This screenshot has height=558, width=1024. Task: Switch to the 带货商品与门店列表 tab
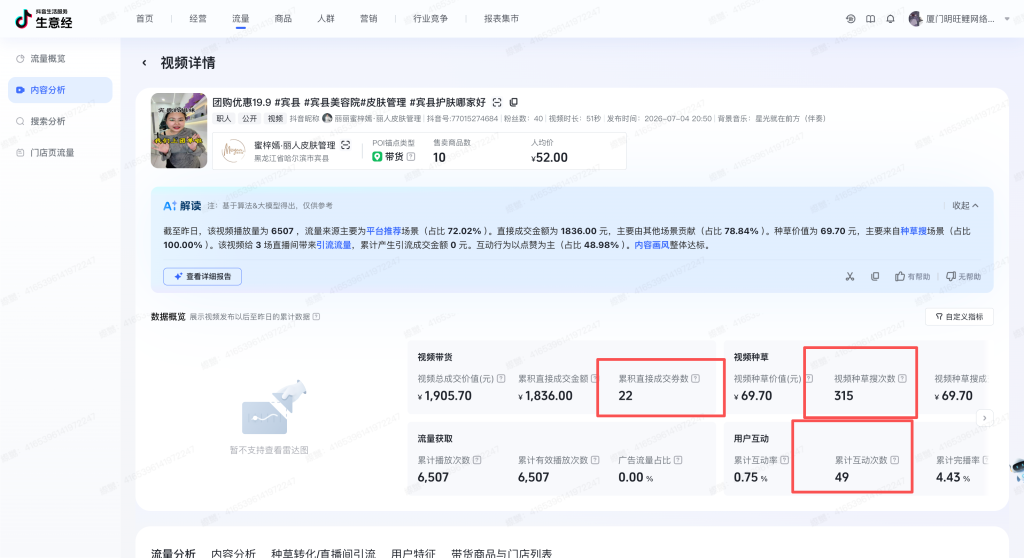pos(502,553)
